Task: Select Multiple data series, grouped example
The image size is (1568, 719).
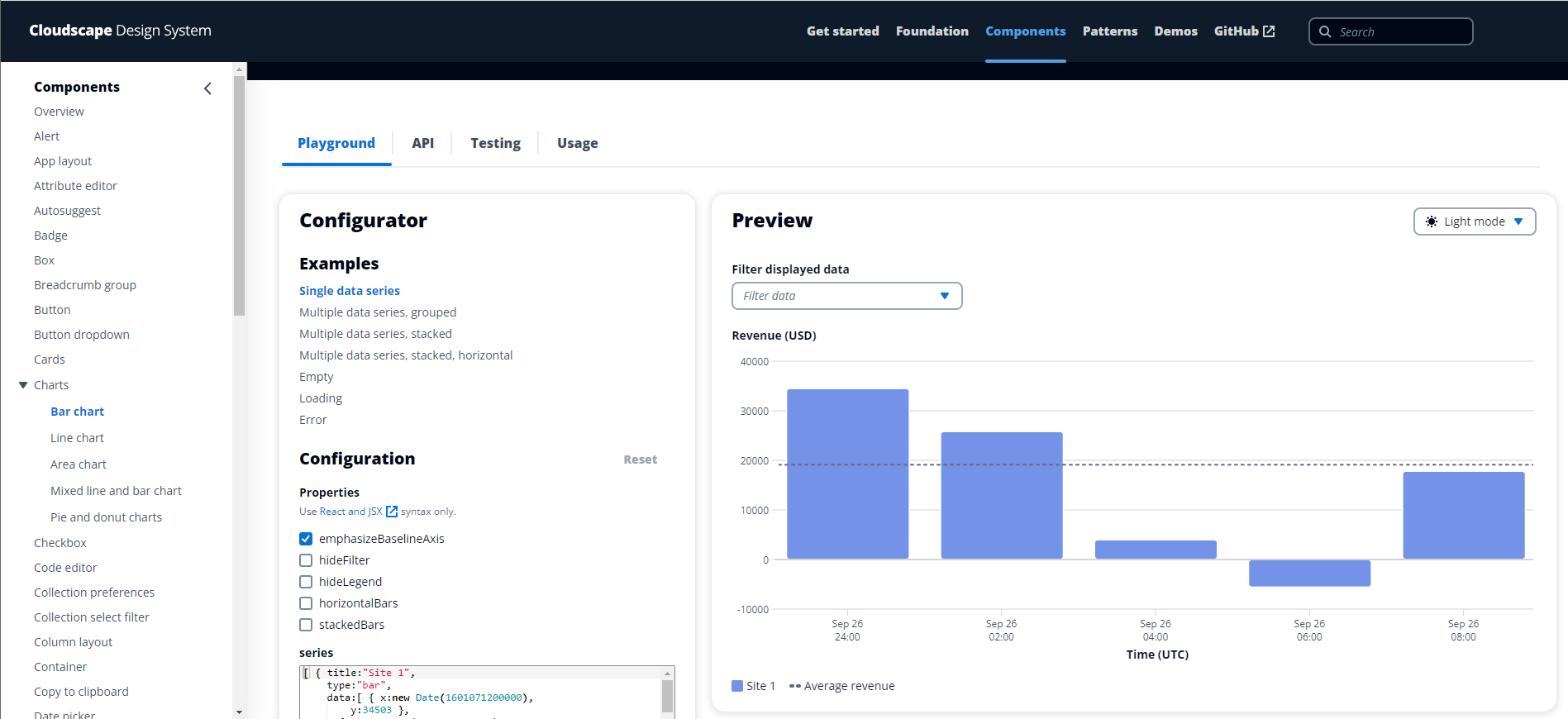Action: [x=377, y=312]
